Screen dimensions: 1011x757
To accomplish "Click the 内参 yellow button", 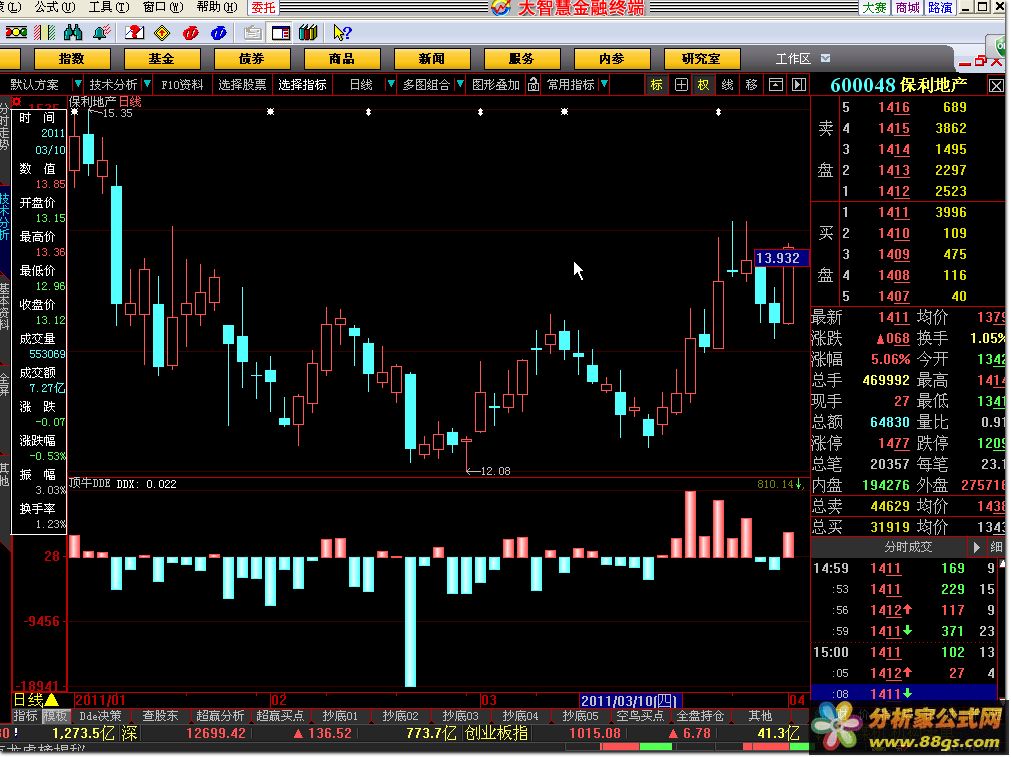I will (x=611, y=59).
